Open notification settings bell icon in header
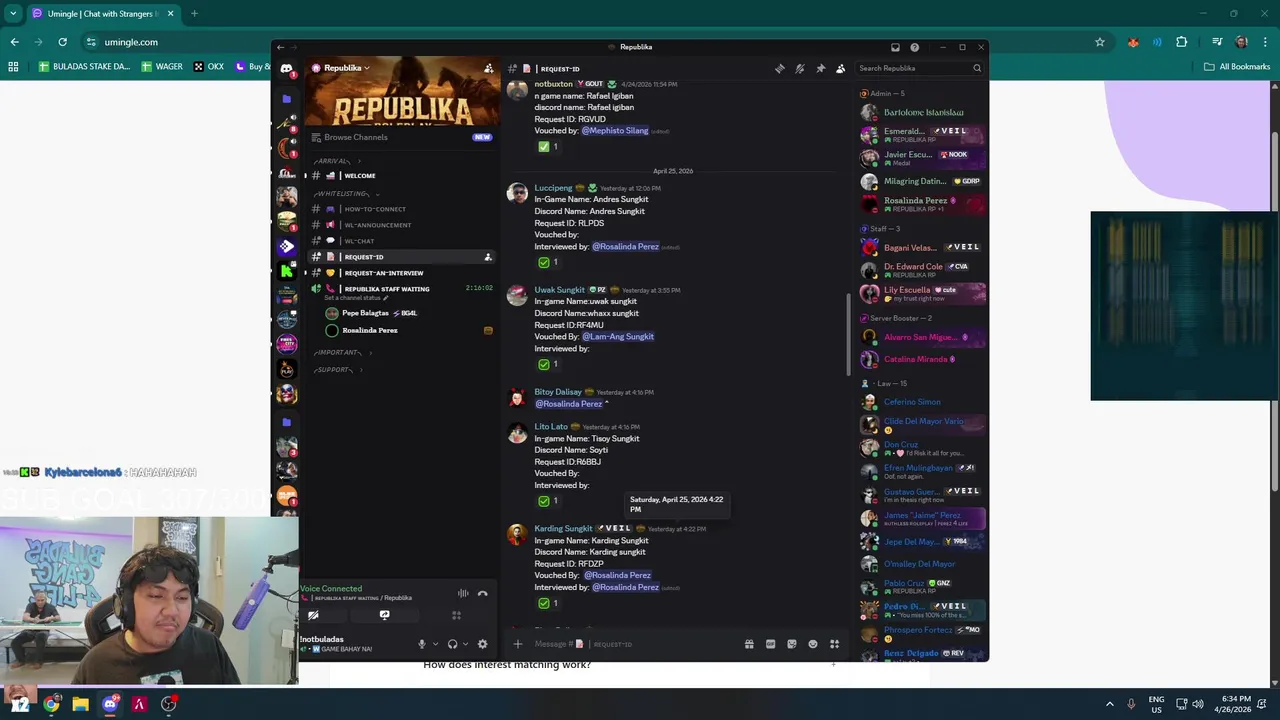The width and height of the screenshot is (1280, 720). [x=800, y=69]
